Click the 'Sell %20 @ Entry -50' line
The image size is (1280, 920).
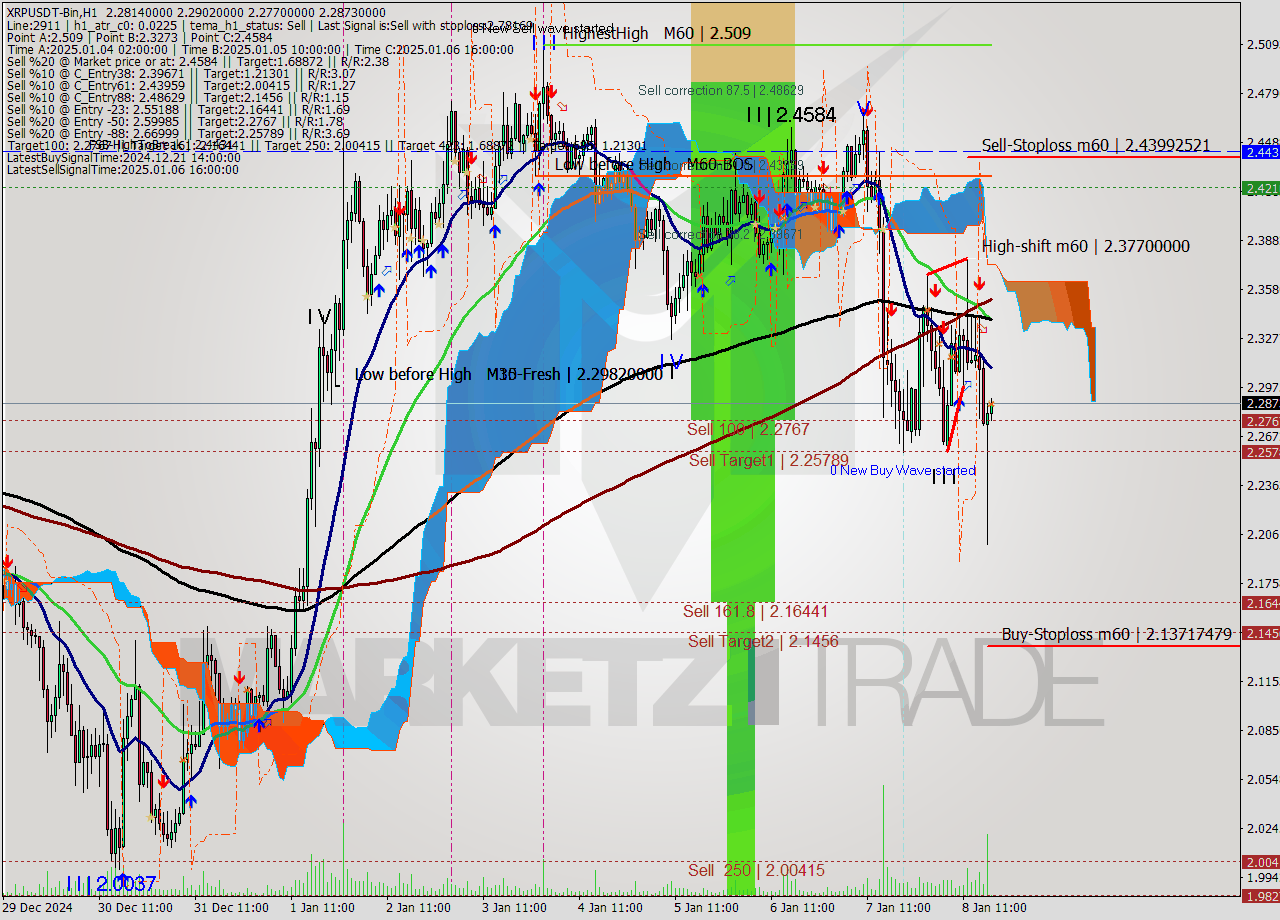(177, 122)
